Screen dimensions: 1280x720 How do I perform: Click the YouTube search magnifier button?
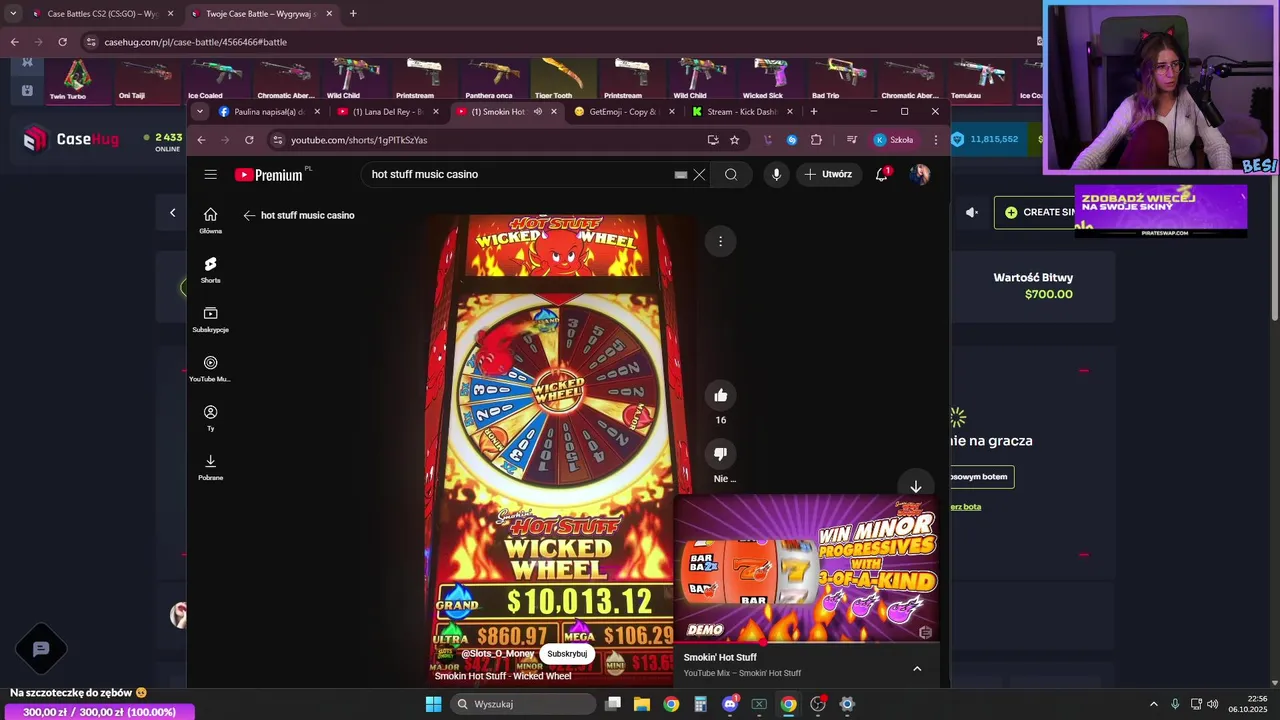coord(731,174)
